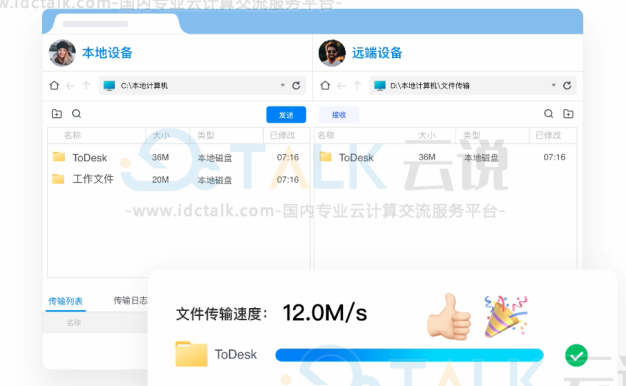Sort remote list by 已修改 column
Screen dimensions: 626x386
pos(548,135)
